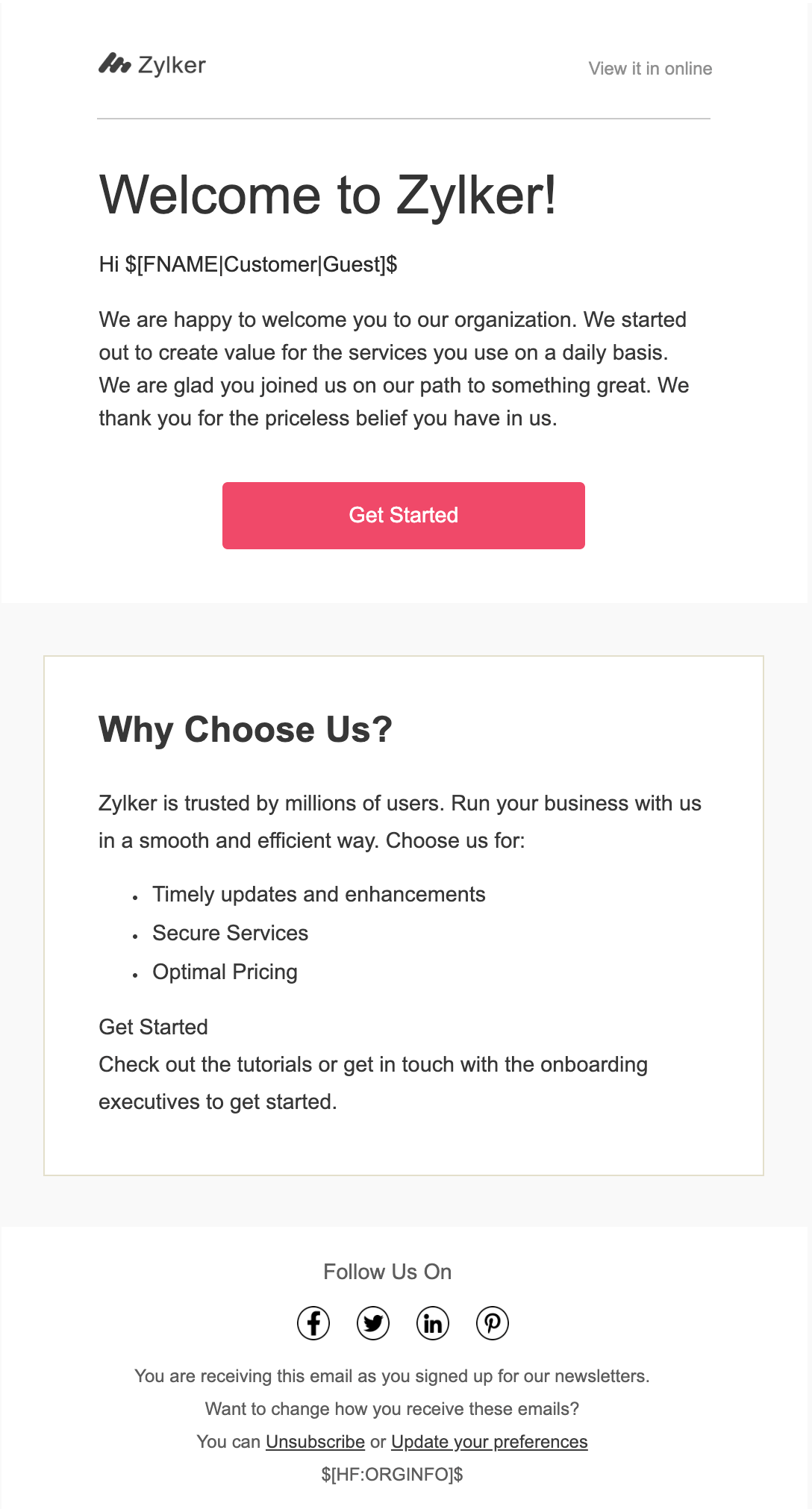Open Zylker's LinkedIn page icon
The height and width of the screenshot is (1509, 812).
click(432, 1323)
